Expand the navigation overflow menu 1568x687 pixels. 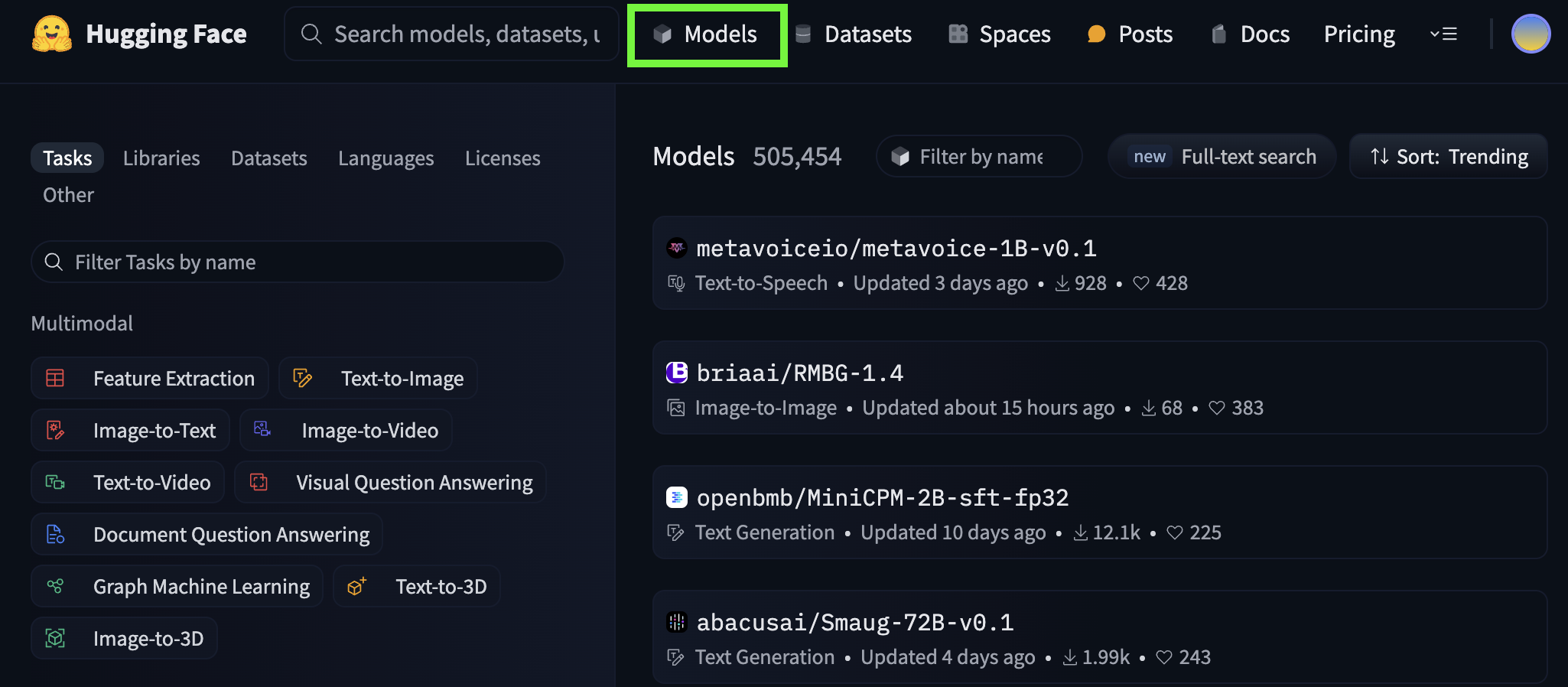click(x=1443, y=34)
